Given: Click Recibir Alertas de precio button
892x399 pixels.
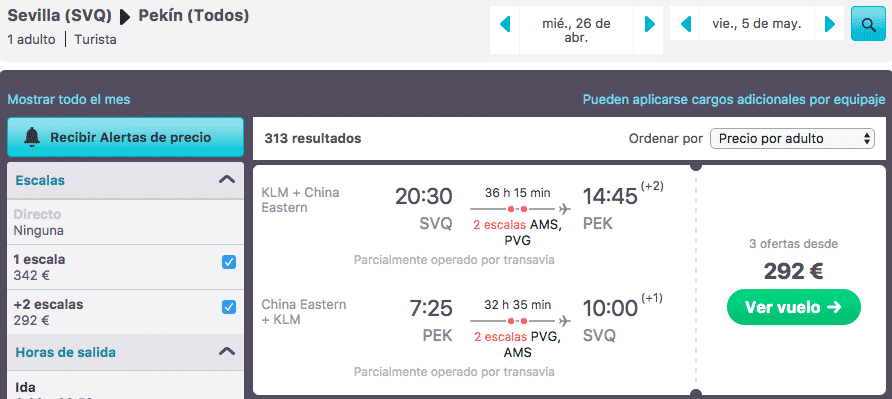Looking at the screenshot, I should tap(125, 137).
